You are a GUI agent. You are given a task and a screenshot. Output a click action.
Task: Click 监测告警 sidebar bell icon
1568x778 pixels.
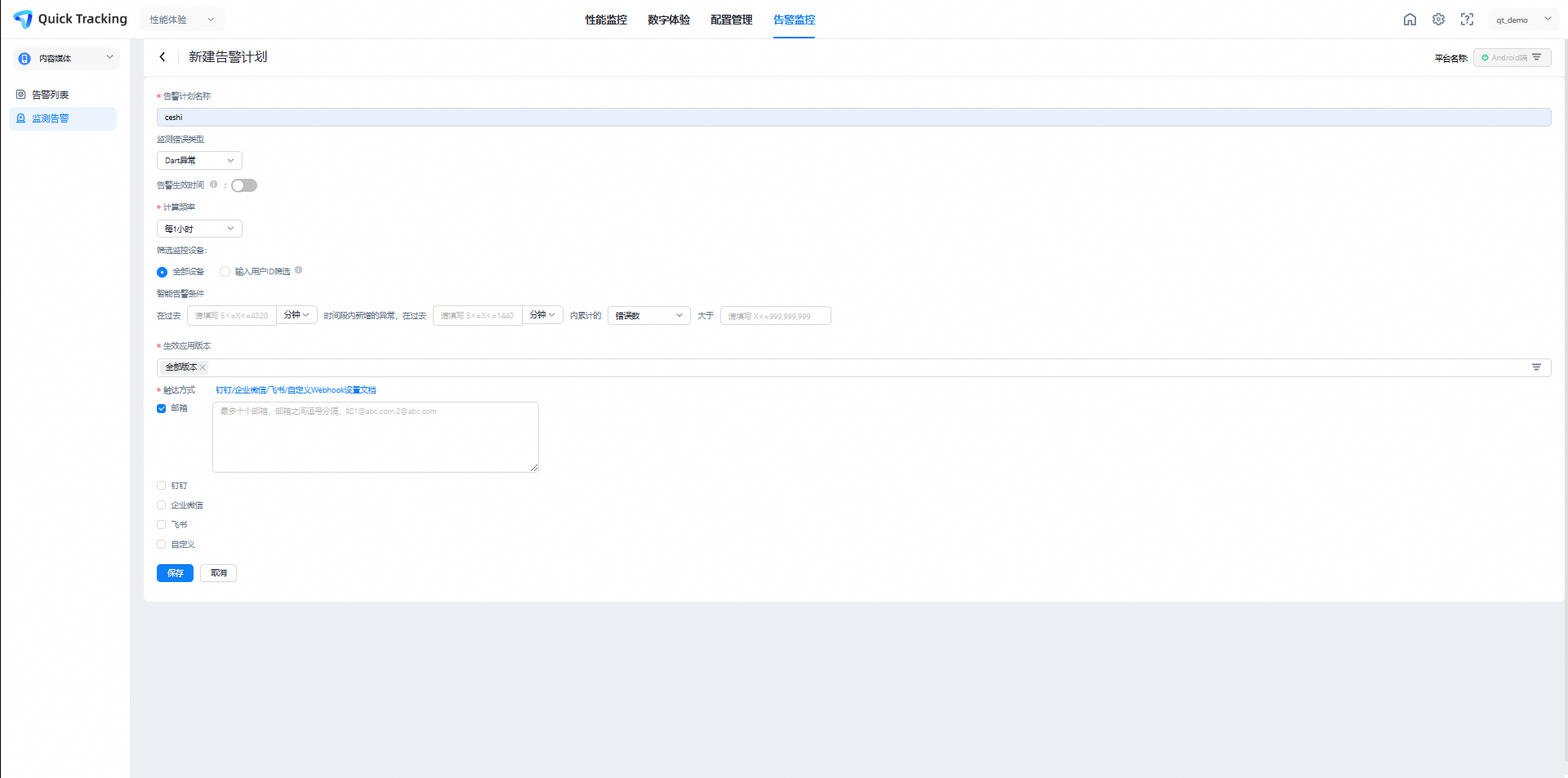click(21, 118)
